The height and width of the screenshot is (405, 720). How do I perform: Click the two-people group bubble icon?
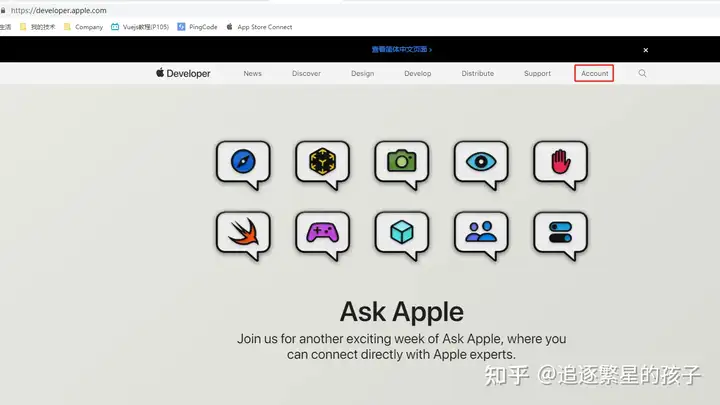point(481,235)
